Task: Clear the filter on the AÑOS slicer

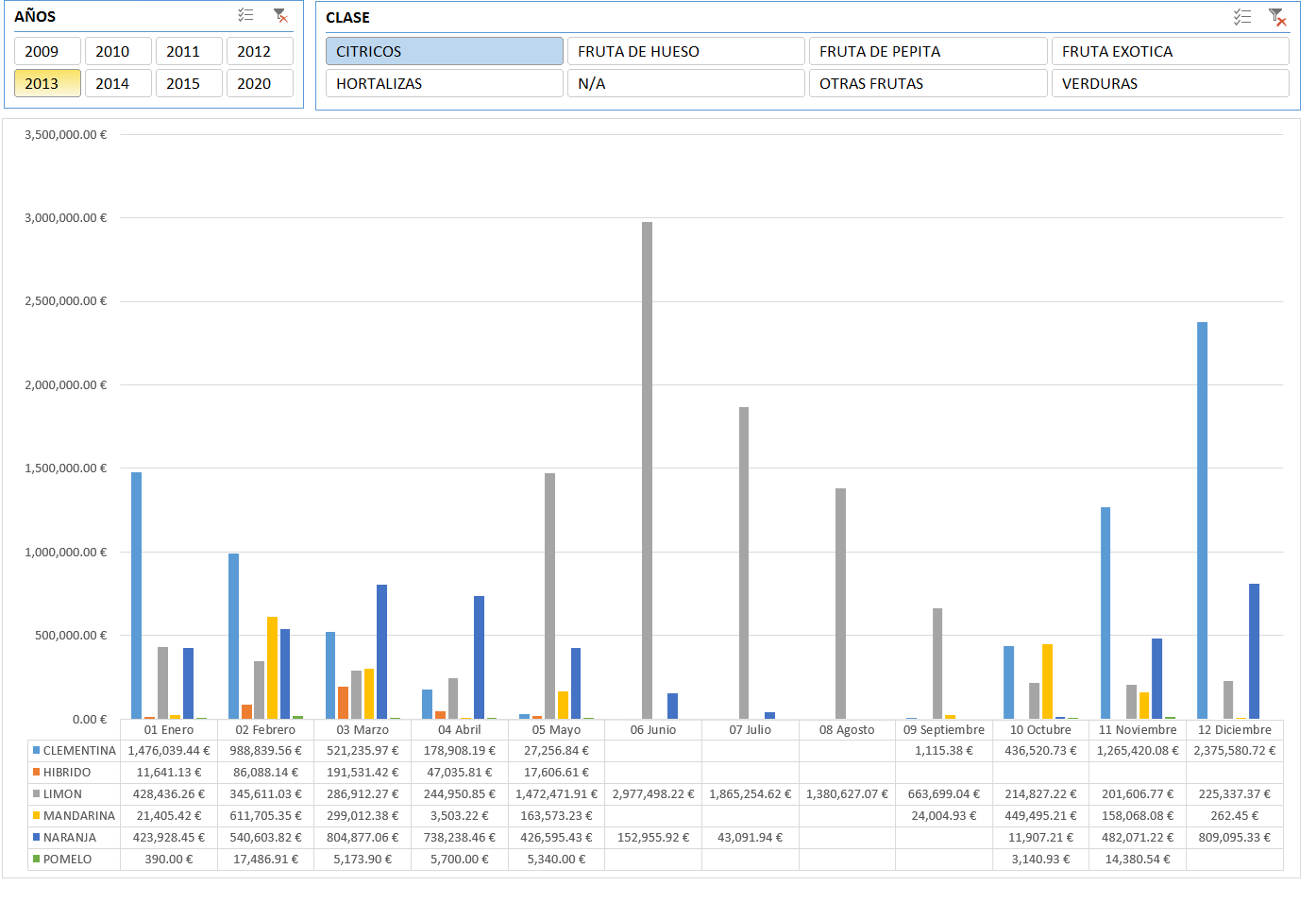Action: (280, 15)
